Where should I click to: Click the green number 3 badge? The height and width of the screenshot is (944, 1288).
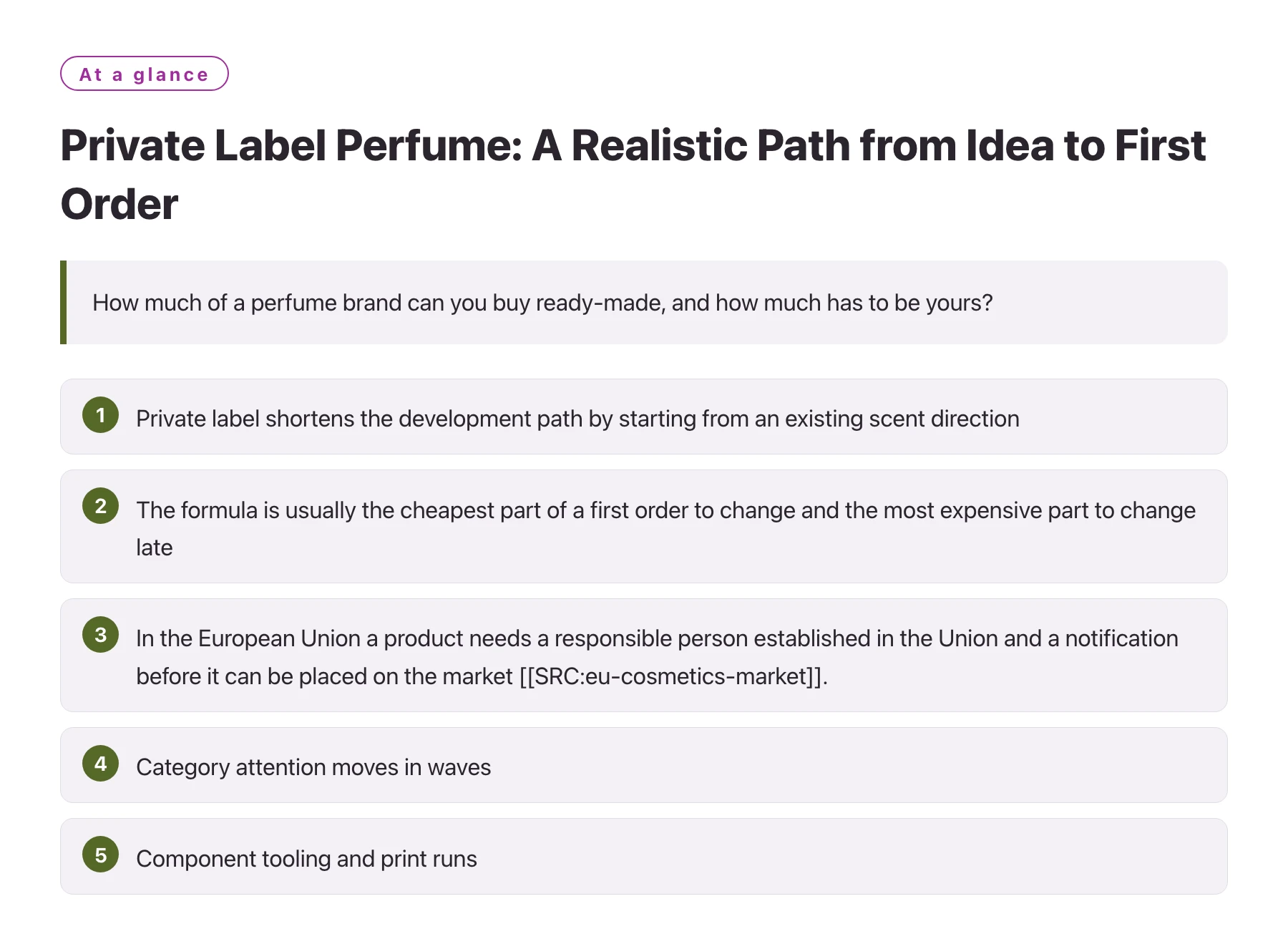pos(100,635)
